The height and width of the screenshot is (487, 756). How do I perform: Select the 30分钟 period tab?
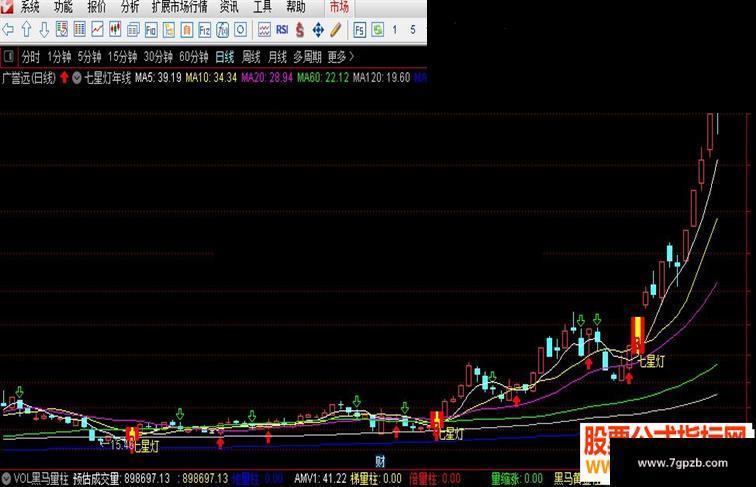click(158, 57)
